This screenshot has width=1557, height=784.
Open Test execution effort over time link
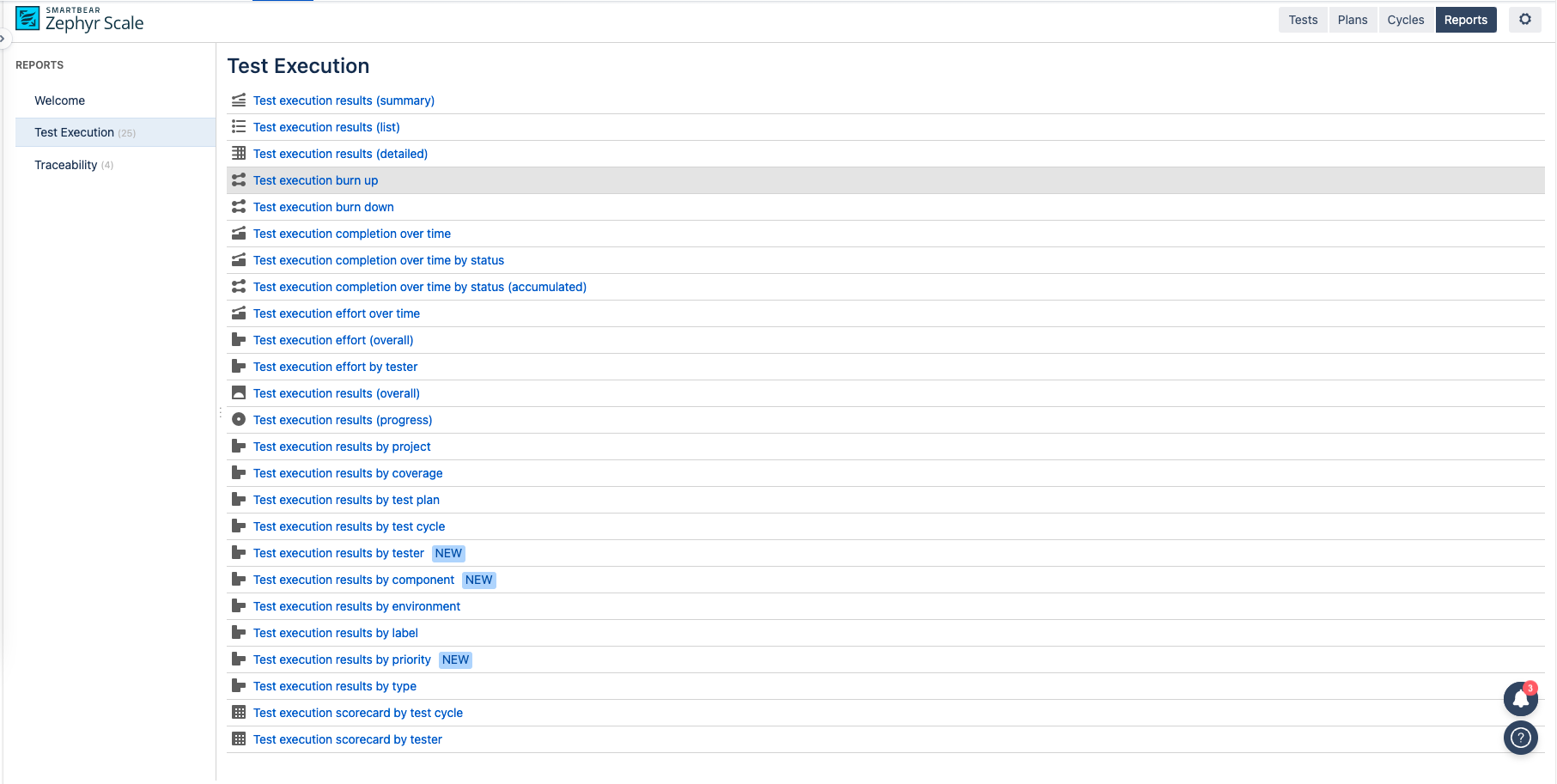tap(336, 313)
